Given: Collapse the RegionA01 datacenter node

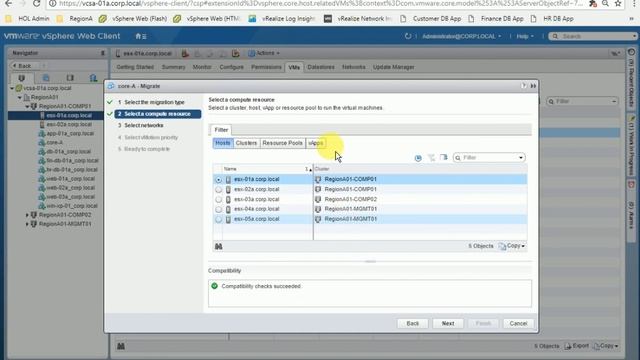Looking at the screenshot, I should (x=20, y=98).
